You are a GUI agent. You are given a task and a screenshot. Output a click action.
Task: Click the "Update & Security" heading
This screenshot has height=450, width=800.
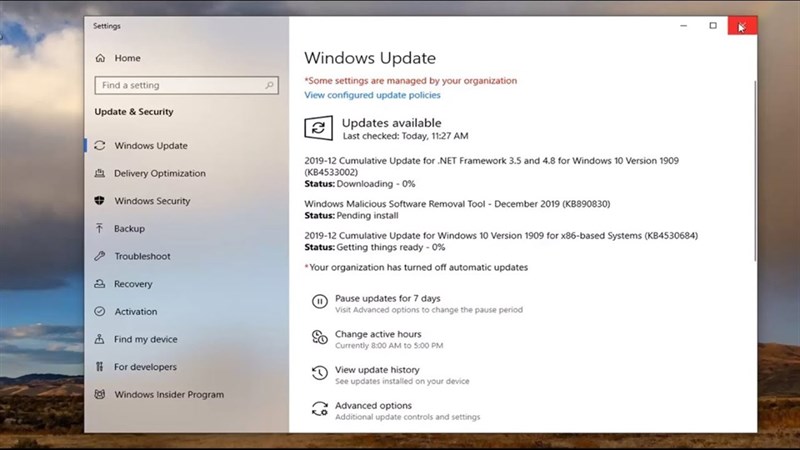click(134, 112)
